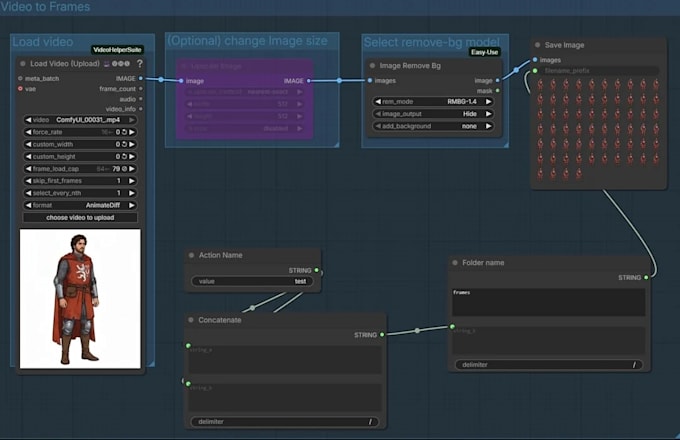Image resolution: width=680 pixels, height=440 pixels.
Task: Collapse the Image Remove Bg node dot
Action: pyautogui.click(x=372, y=66)
